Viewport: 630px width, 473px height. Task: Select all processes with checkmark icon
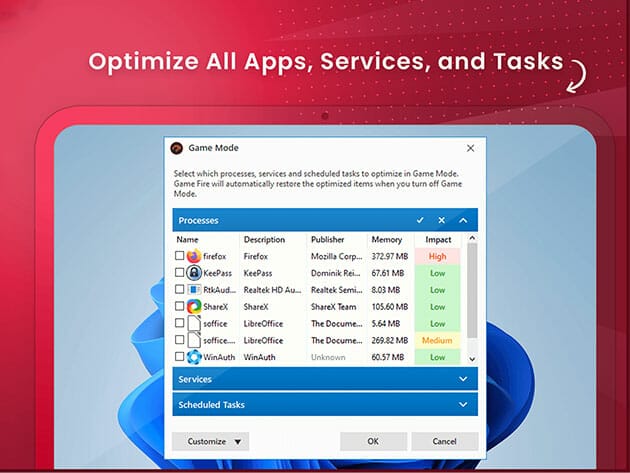(420, 220)
